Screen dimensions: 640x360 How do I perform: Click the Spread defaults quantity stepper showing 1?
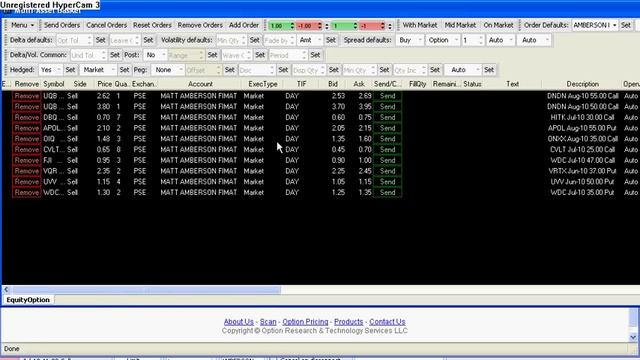click(x=473, y=40)
